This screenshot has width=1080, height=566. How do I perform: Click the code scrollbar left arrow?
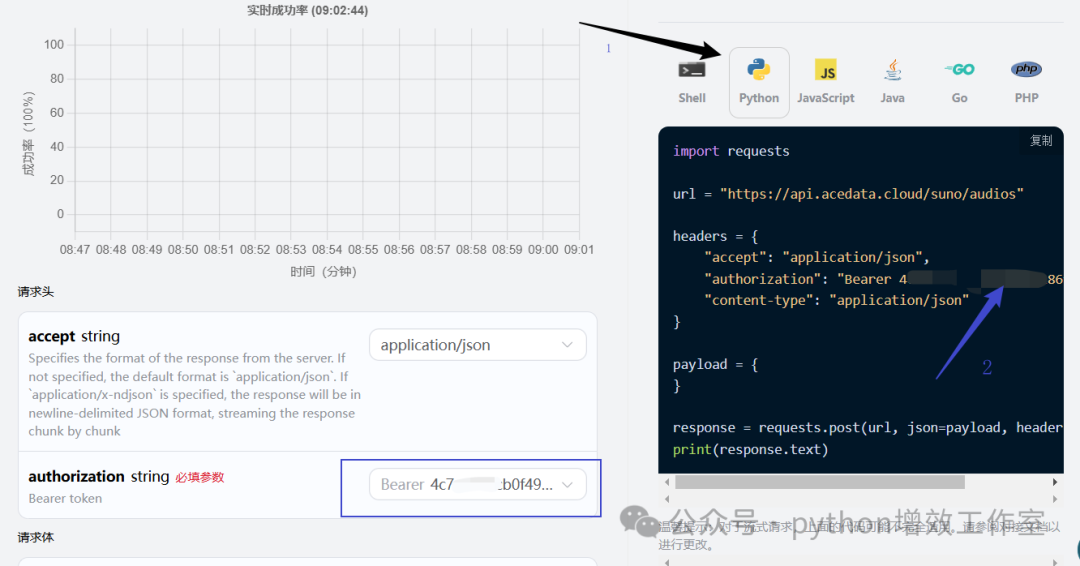tap(666, 482)
